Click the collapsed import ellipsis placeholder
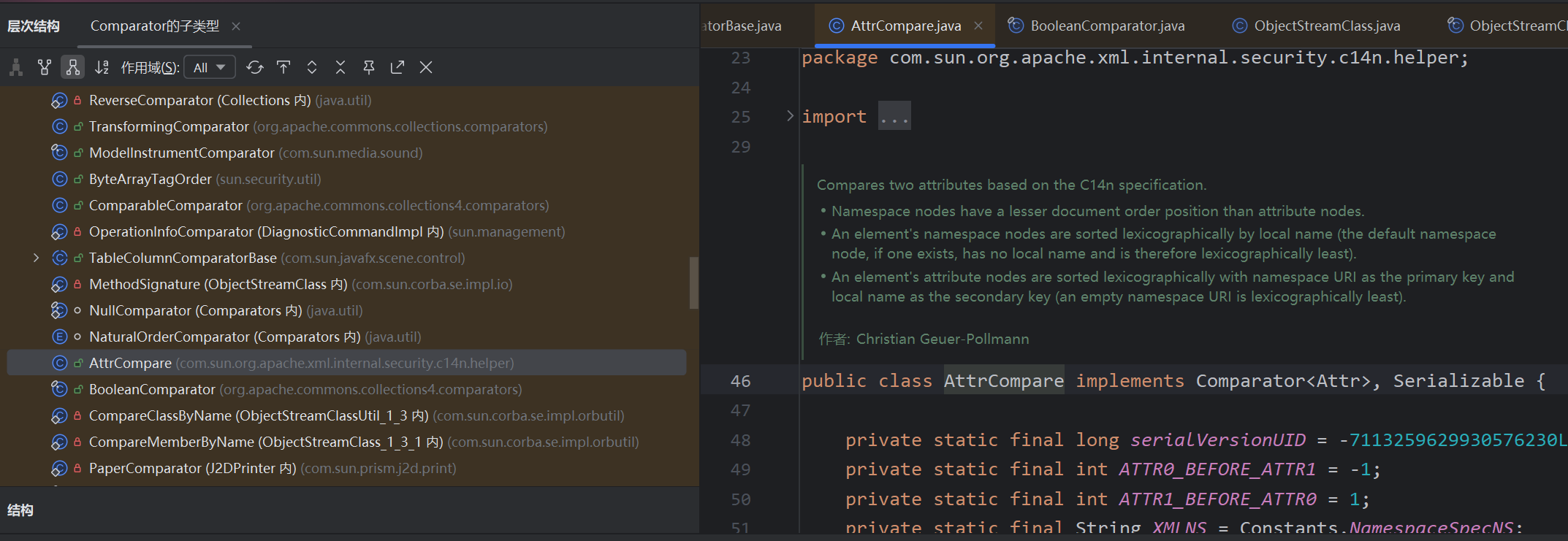Image resolution: width=1568 pixels, height=541 pixels. (894, 117)
